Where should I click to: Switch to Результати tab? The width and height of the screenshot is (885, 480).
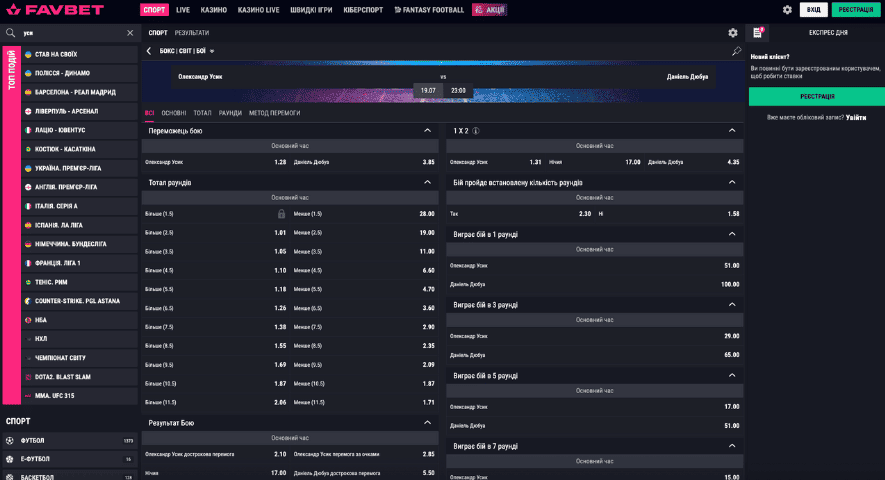pyautogui.click(x=191, y=33)
